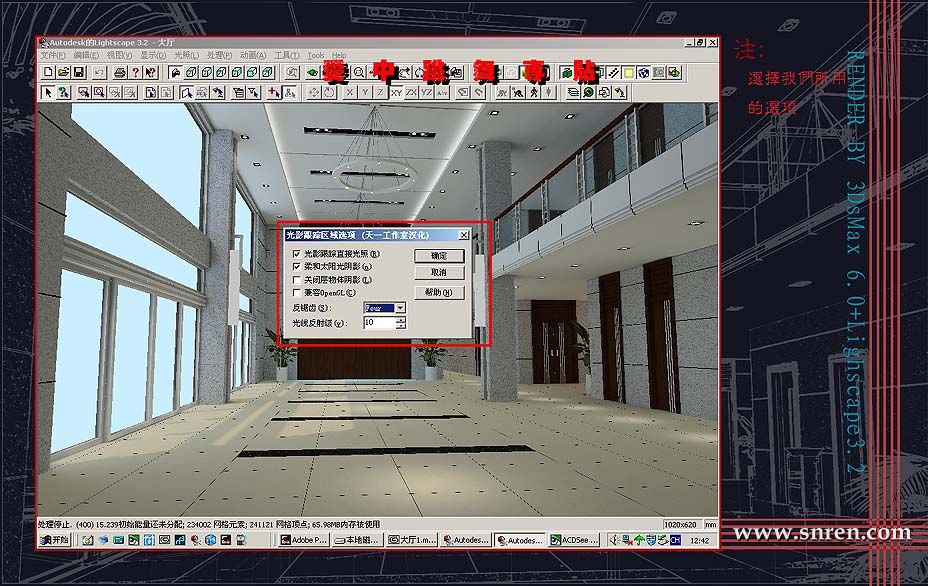Image resolution: width=928 pixels, height=586 pixels.
Task: Open the 光照(L) menu
Action: (x=186, y=55)
